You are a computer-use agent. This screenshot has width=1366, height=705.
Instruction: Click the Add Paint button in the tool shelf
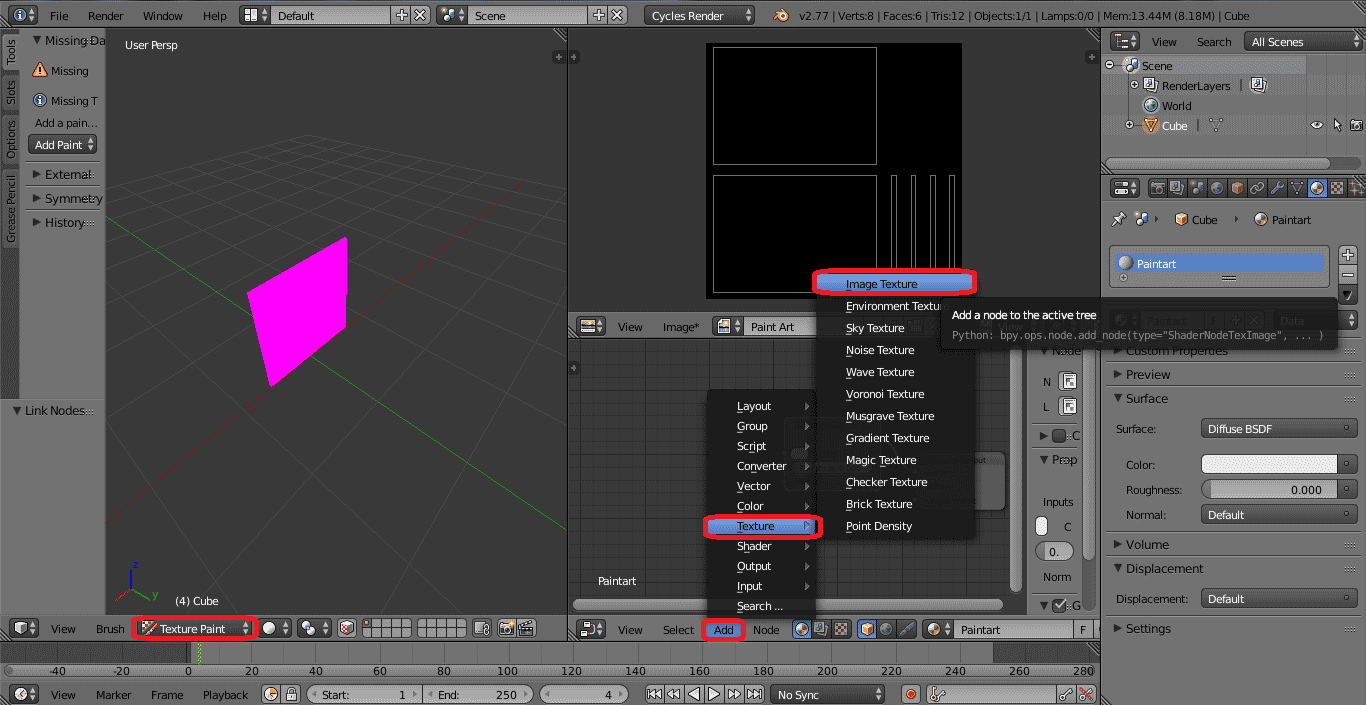62,145
